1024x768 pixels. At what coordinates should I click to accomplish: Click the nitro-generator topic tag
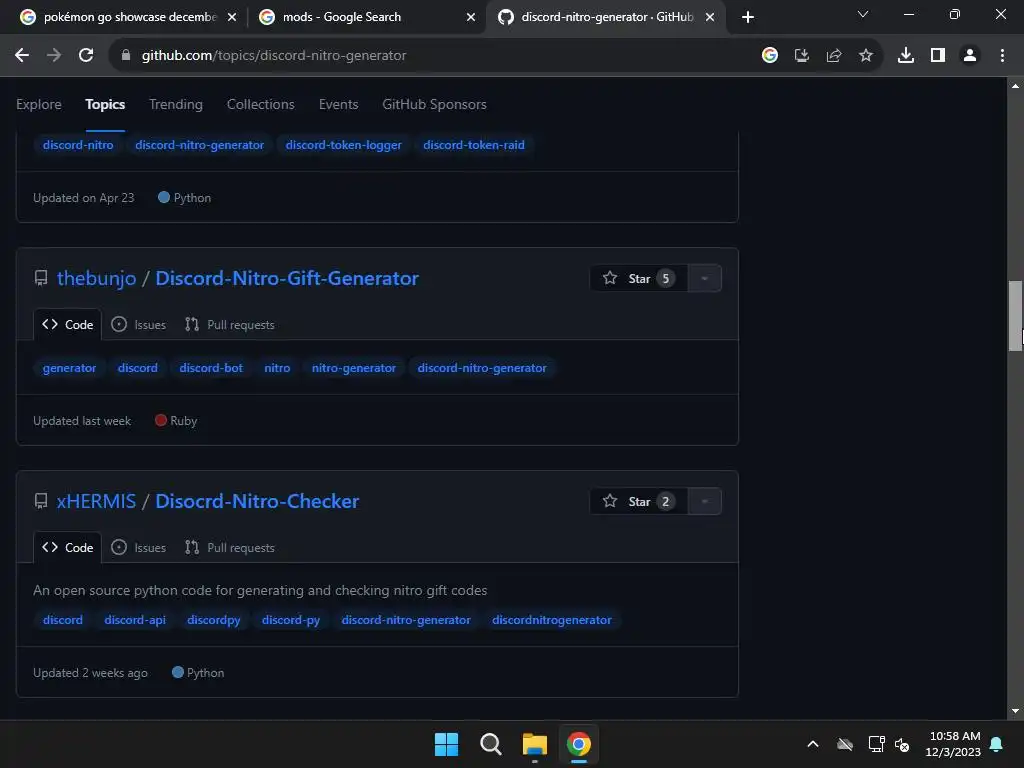(354, 368)
